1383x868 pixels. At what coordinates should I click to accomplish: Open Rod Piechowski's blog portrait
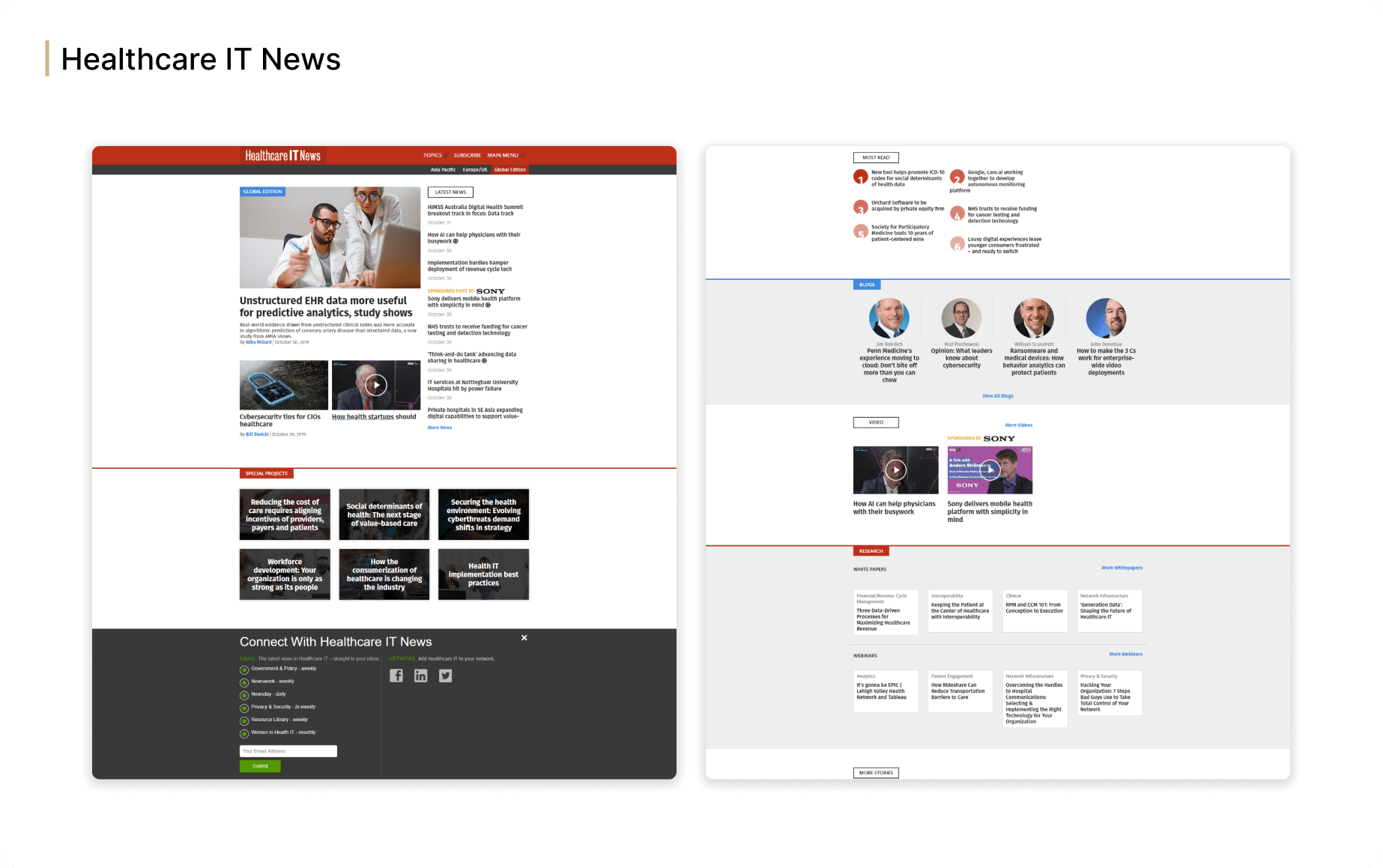coord(962,318)
